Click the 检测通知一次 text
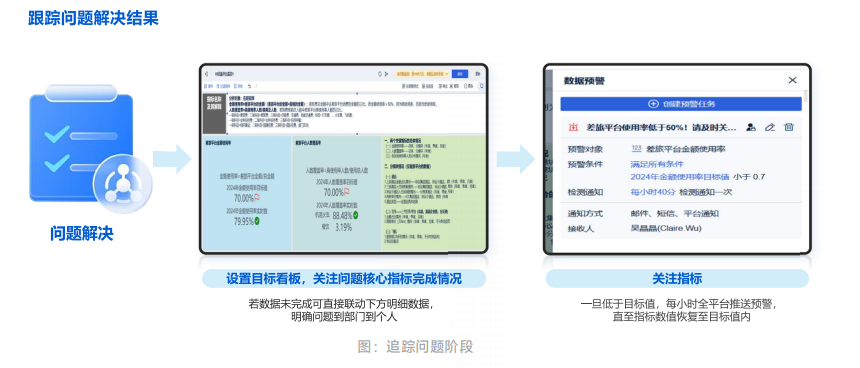The height and width of the screenshot is (368, 860). [706, 192]
